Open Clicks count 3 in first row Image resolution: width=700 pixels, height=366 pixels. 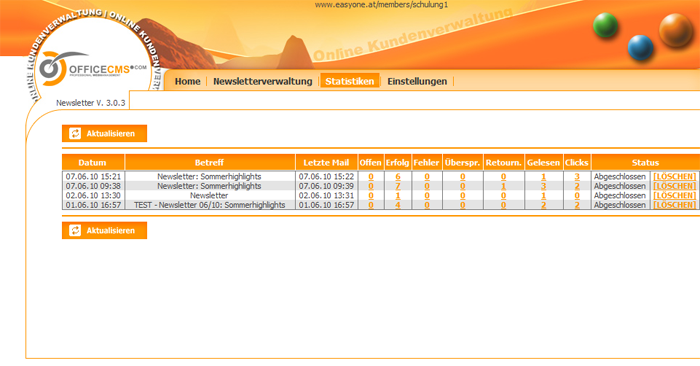coord(577,177)
